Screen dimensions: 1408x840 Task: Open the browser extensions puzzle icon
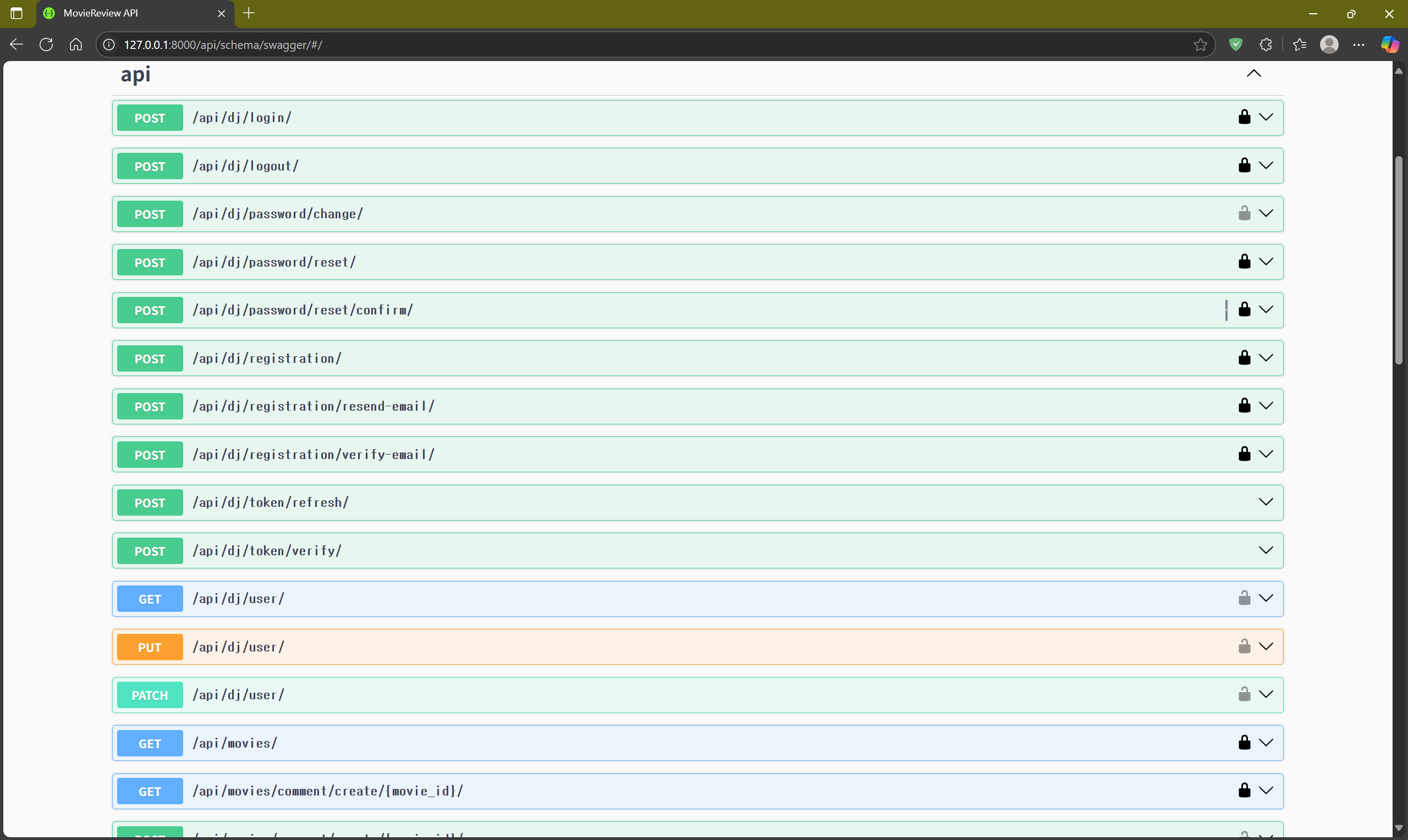coord(1266,45)
